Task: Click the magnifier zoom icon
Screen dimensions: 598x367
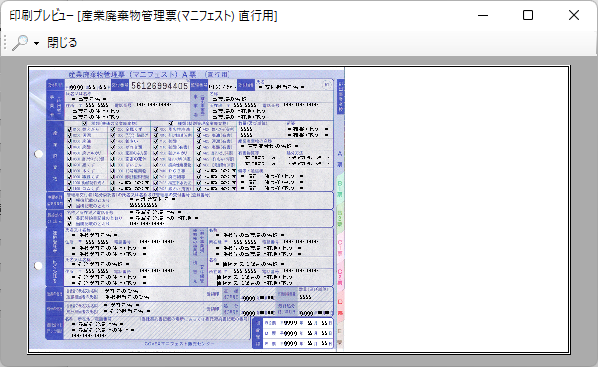Action: coord(20,42)
